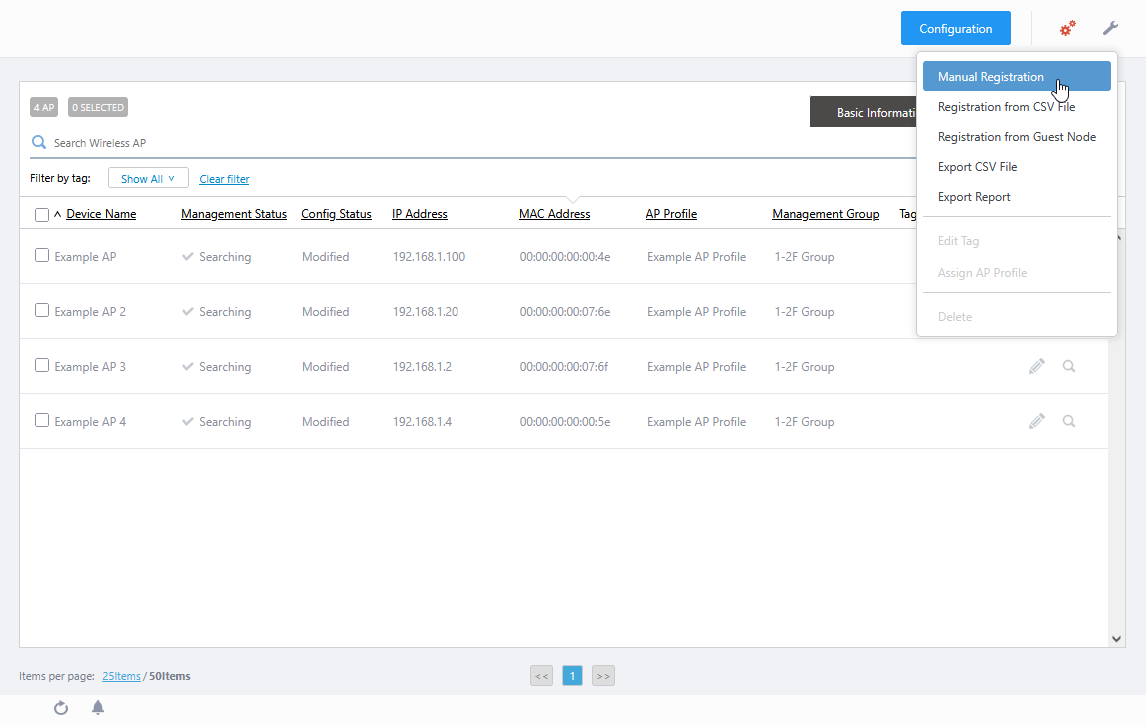Select Export CSV File menu entry
Image resolution: width=1146 pixels, height=725 pixels.
pyautogui.click(x=977, y=167)
